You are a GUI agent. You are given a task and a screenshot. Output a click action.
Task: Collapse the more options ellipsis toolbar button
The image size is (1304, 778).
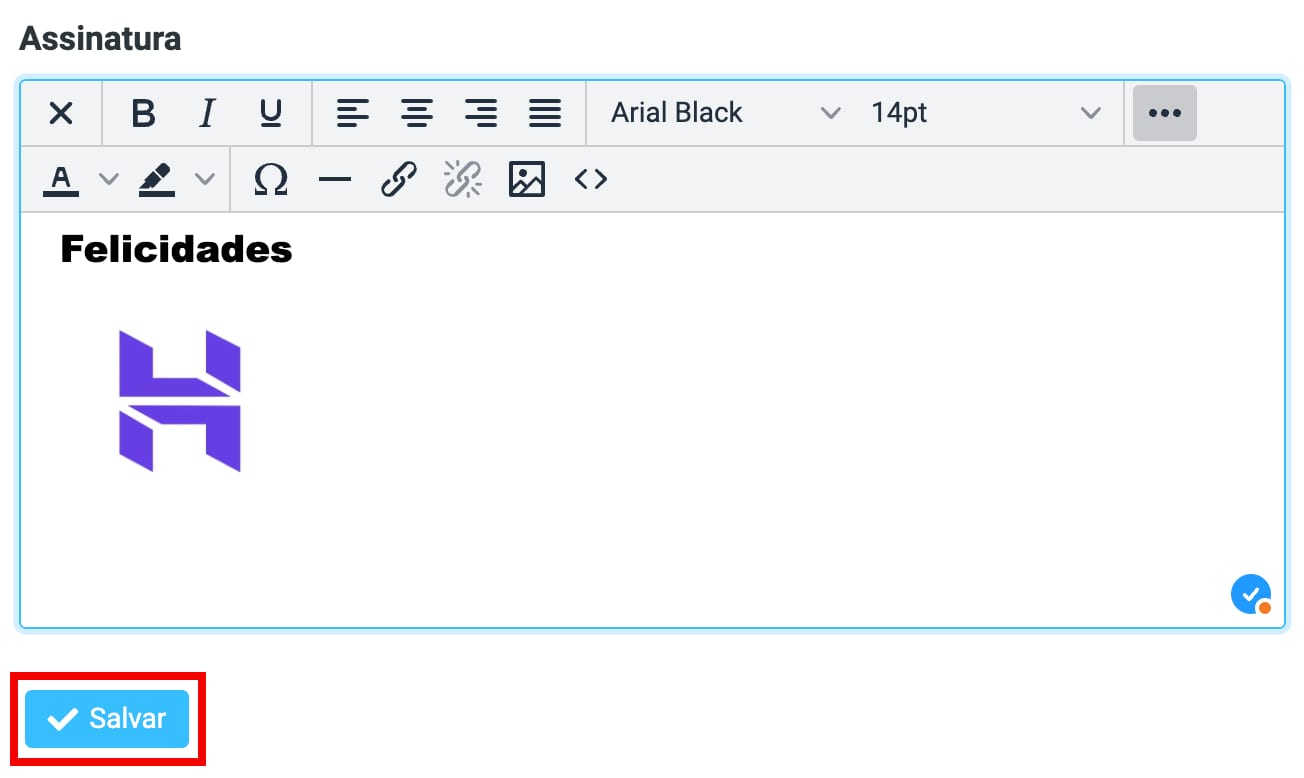point(1164,113)
